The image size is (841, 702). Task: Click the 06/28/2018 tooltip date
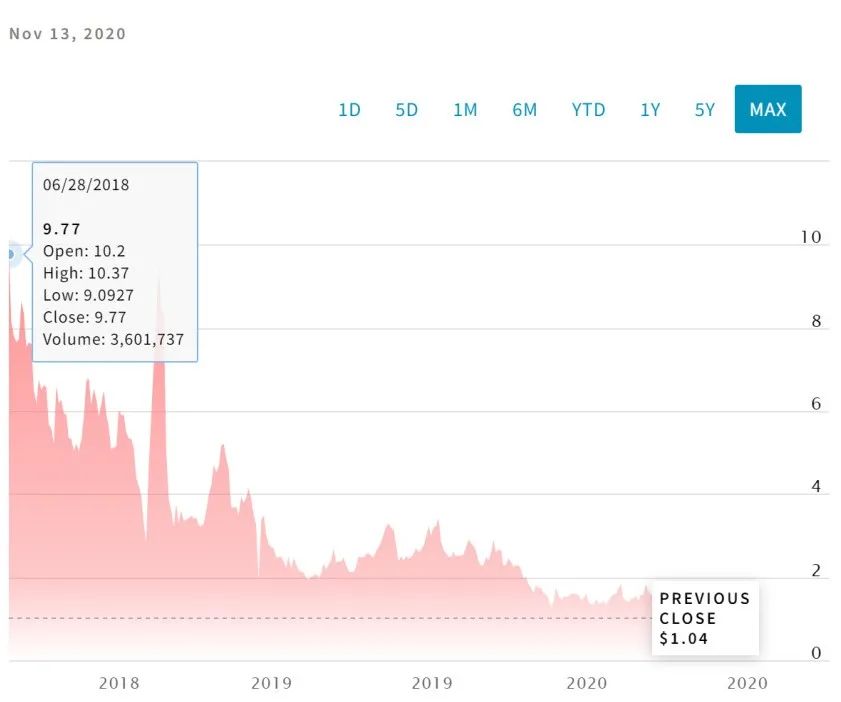(x=86, y=185)
